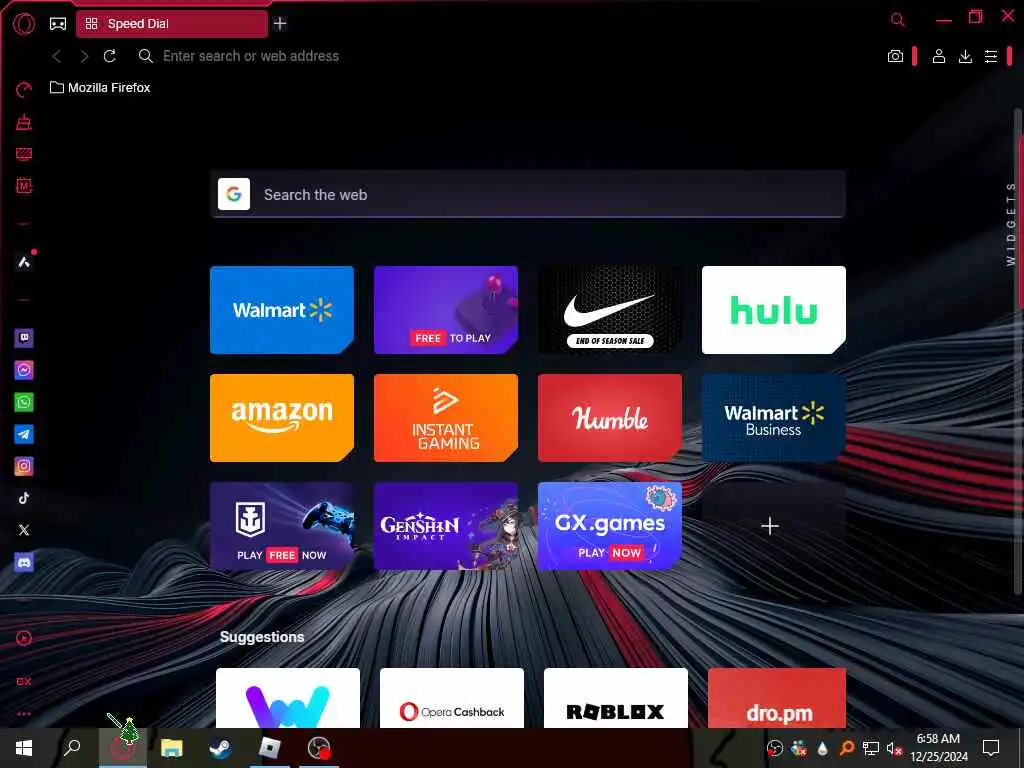Open the Free To Play tile
The width and height of the screenshot is (1024, 768).
click(446, 310)
